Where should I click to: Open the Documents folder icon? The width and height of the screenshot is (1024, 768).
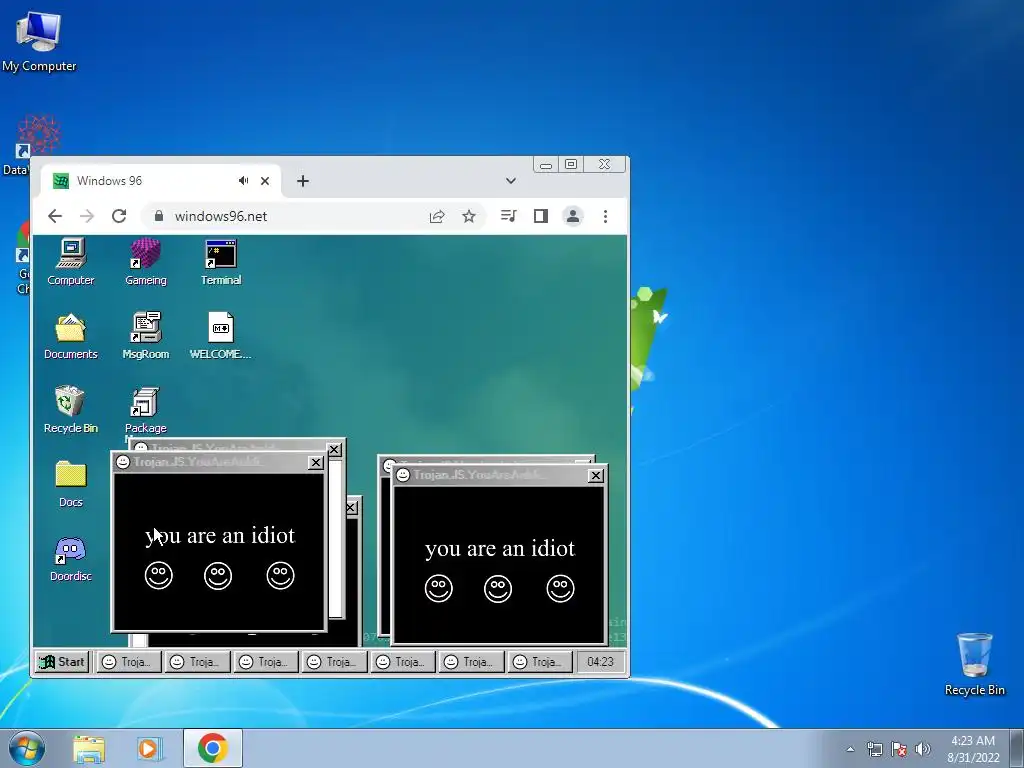pos(71,336)
